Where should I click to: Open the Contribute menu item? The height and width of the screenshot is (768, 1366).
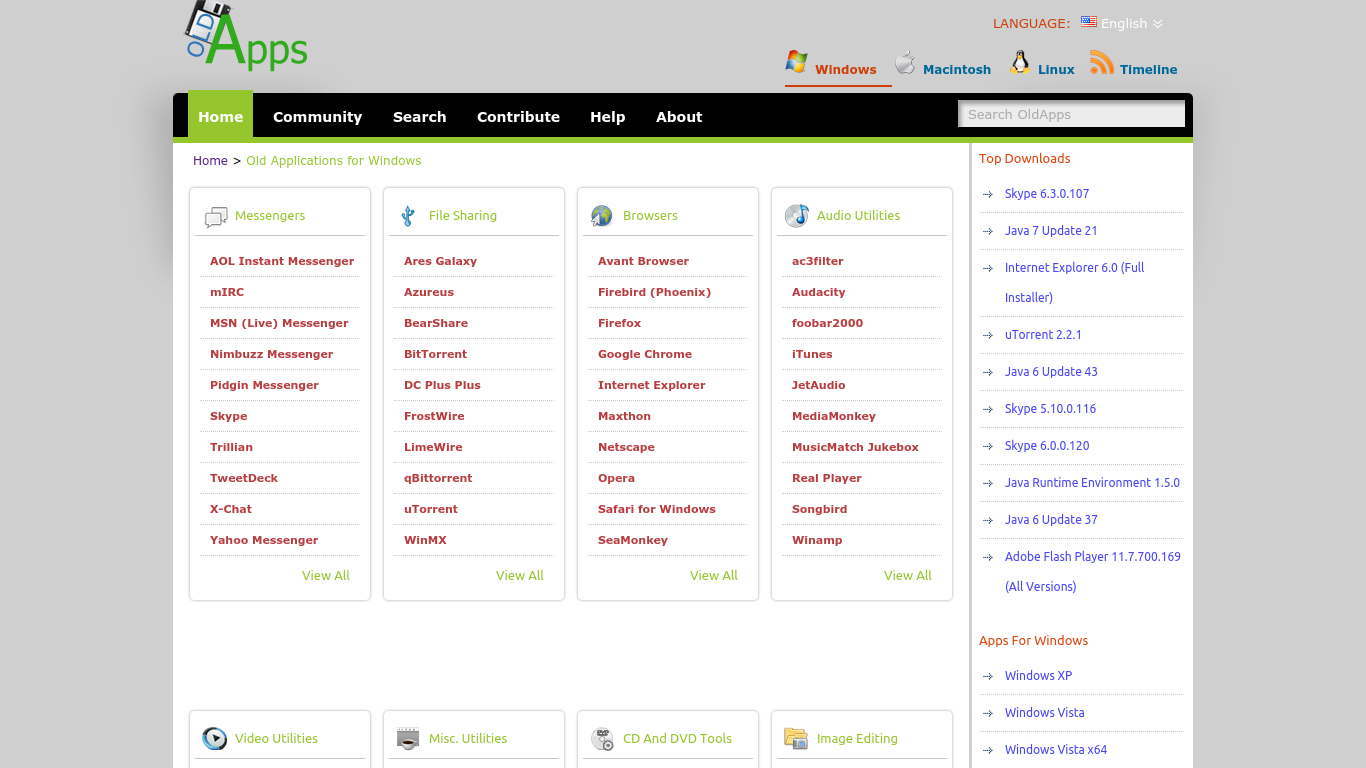[518, 116]
